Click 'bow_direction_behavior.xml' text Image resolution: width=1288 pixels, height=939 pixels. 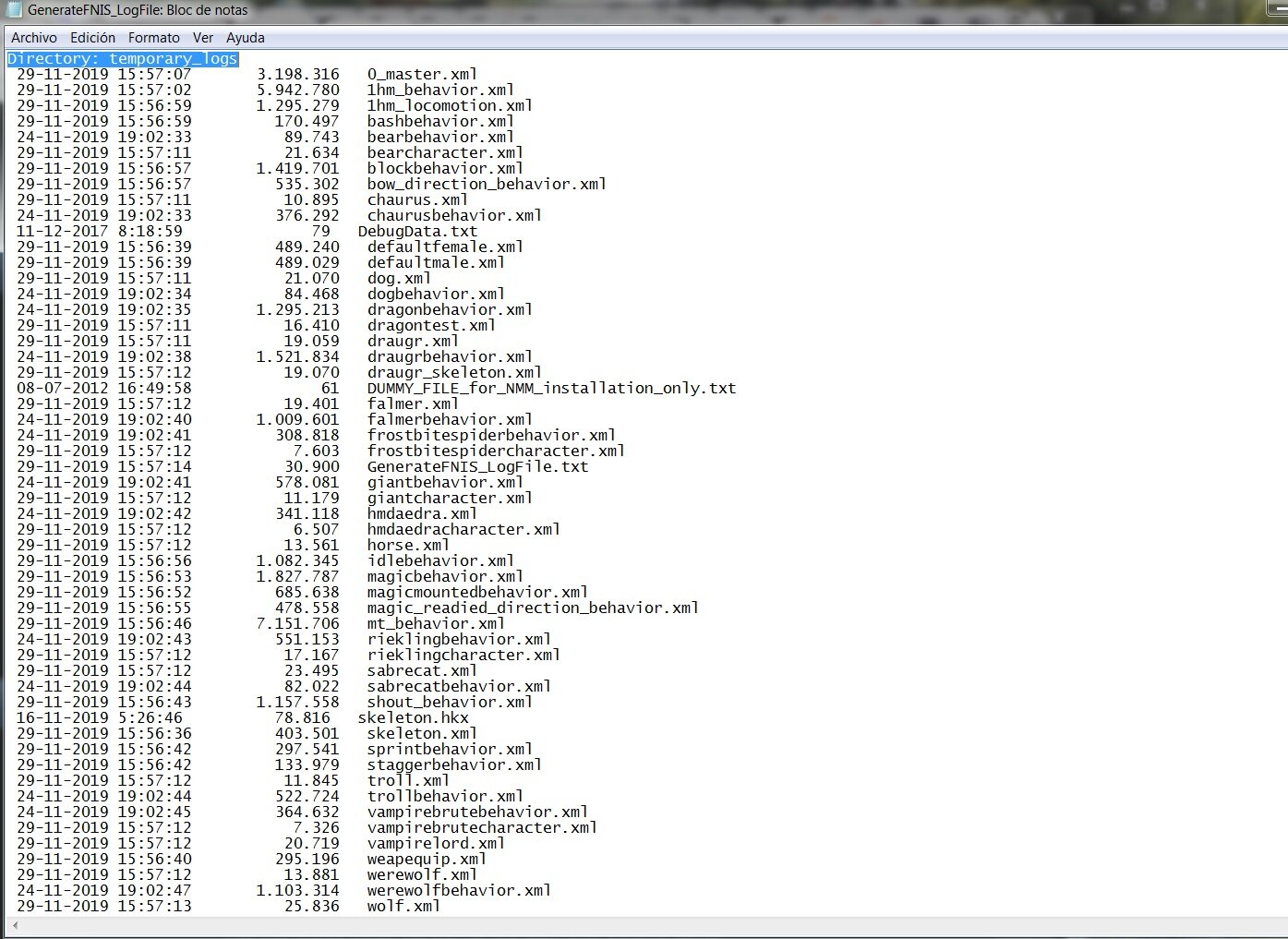pyautogui.click(x=487, y=184)
